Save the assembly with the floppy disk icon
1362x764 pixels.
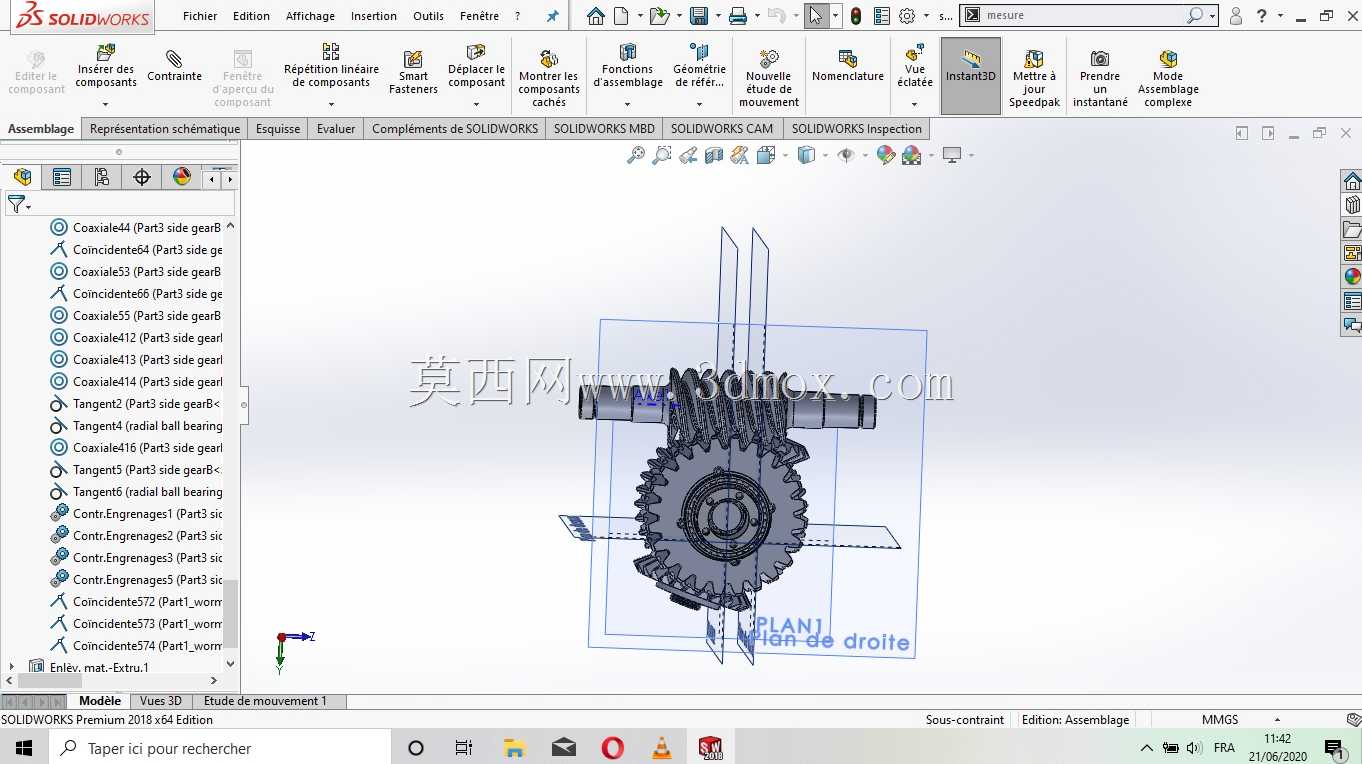click(698, 16)
